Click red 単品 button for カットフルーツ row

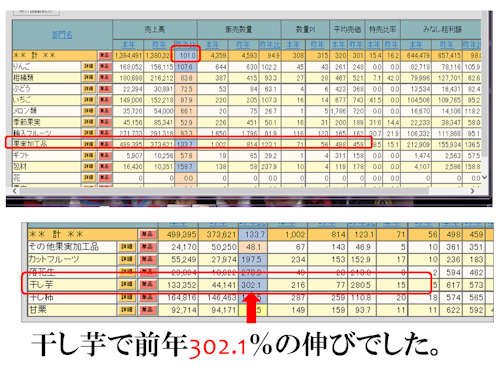click(148, 259)
